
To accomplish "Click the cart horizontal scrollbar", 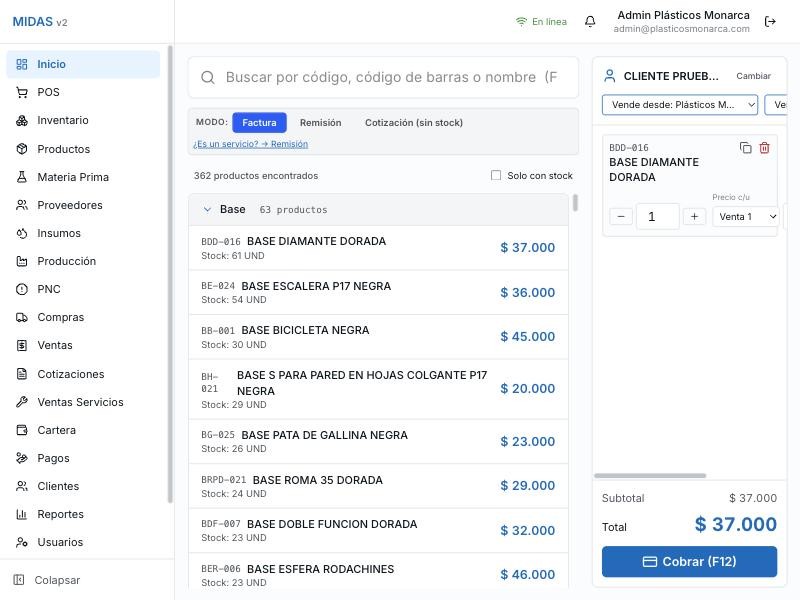I will click(650, 476).
